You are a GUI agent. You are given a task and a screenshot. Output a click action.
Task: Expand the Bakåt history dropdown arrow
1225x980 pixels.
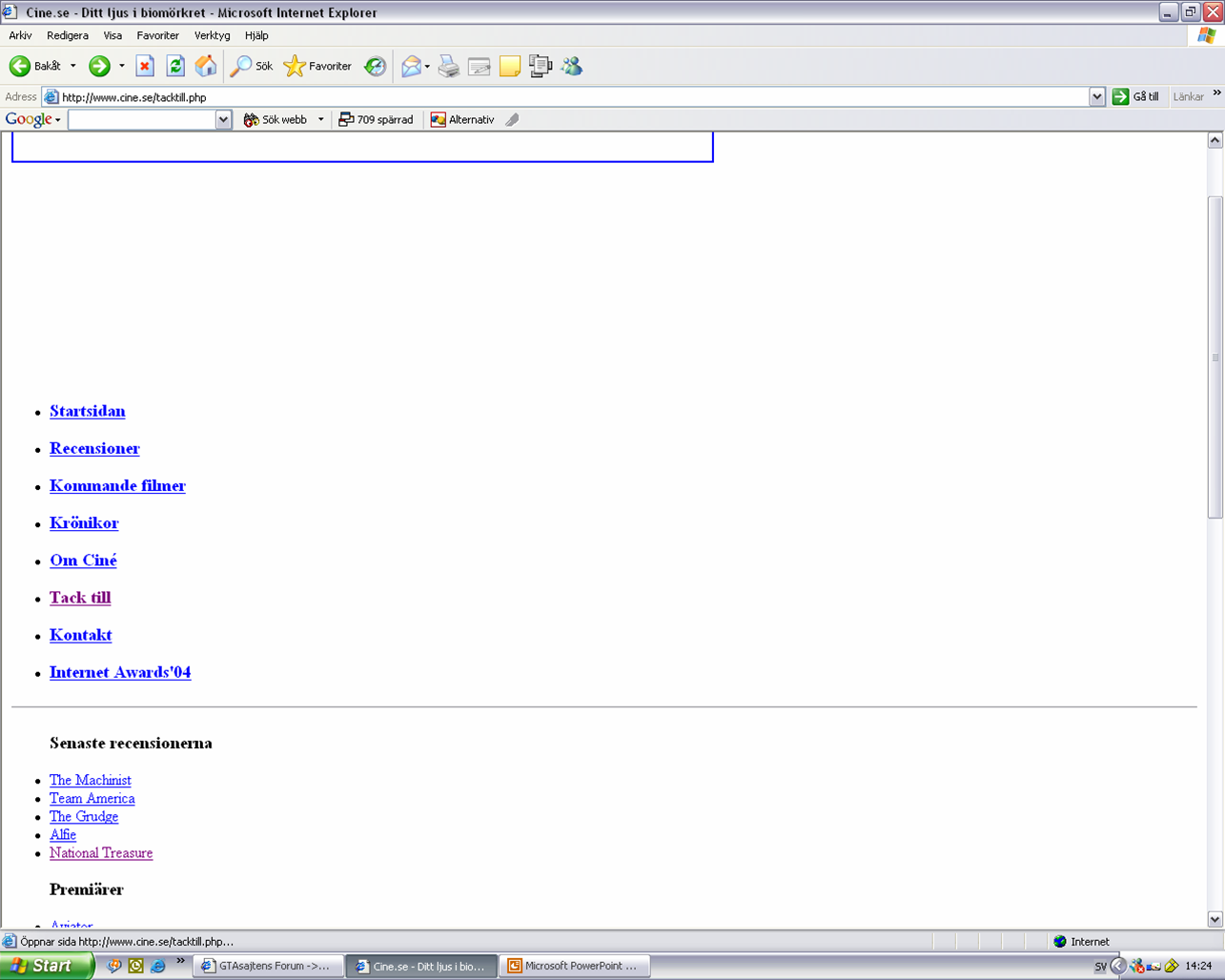coord(73,66)
